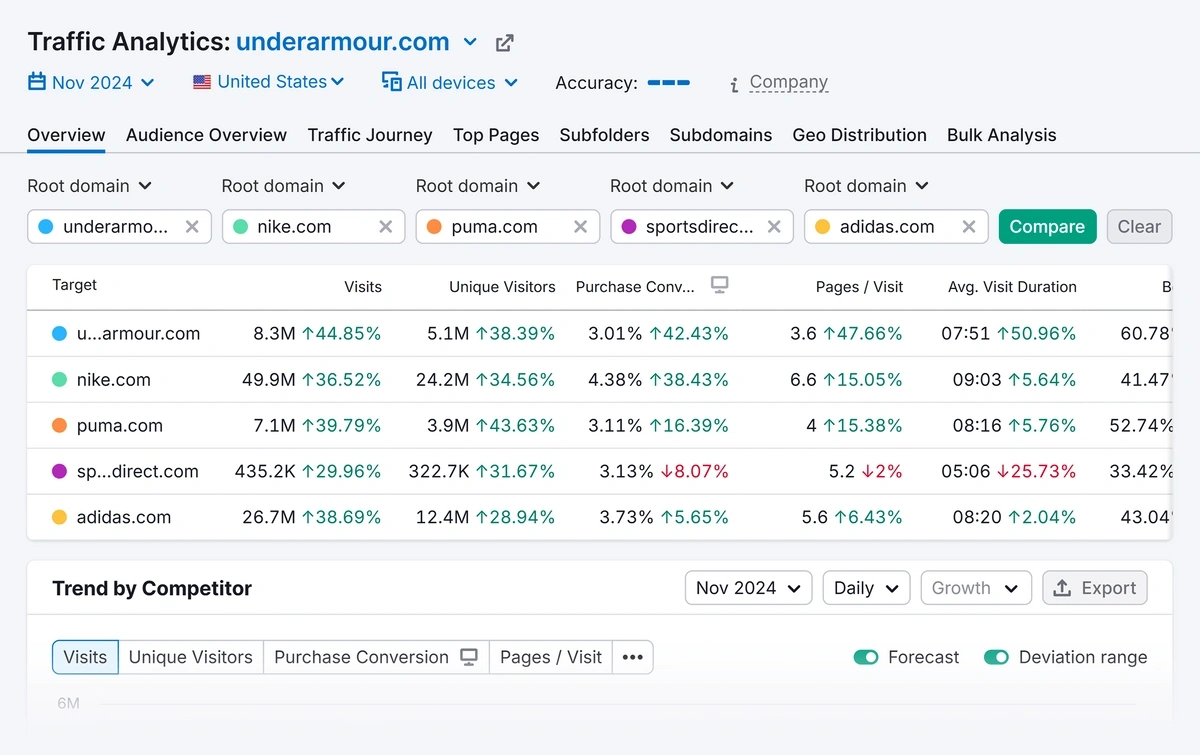The height and width of the screenshot is (755, 1200).
Task: Open the Daily granularity dropdown
Action: coord(866,588)
